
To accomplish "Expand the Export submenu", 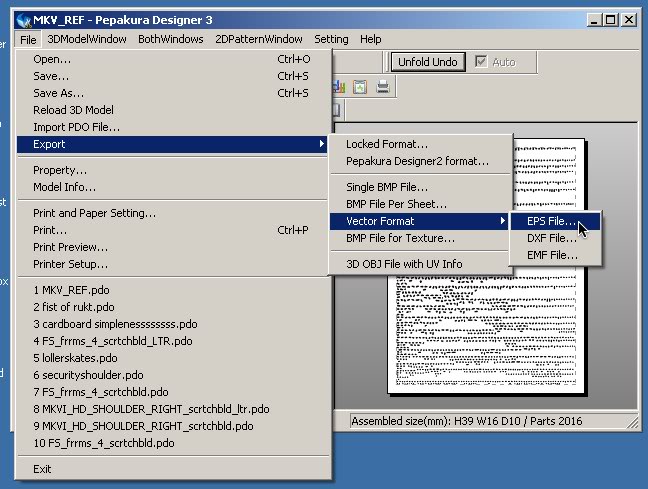I will click(x=172, y=144).
